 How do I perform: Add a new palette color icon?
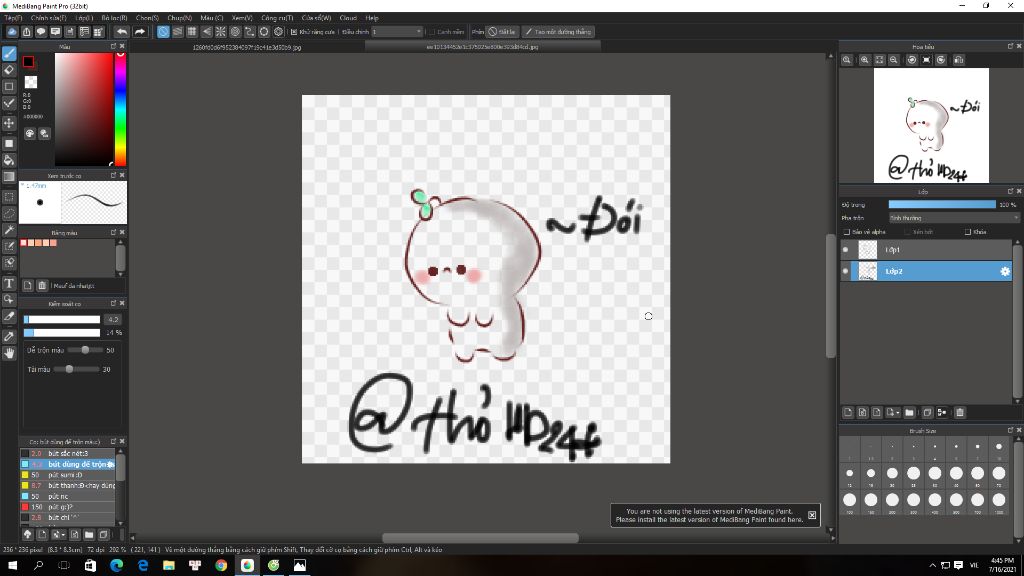click(x=28, y=285)
